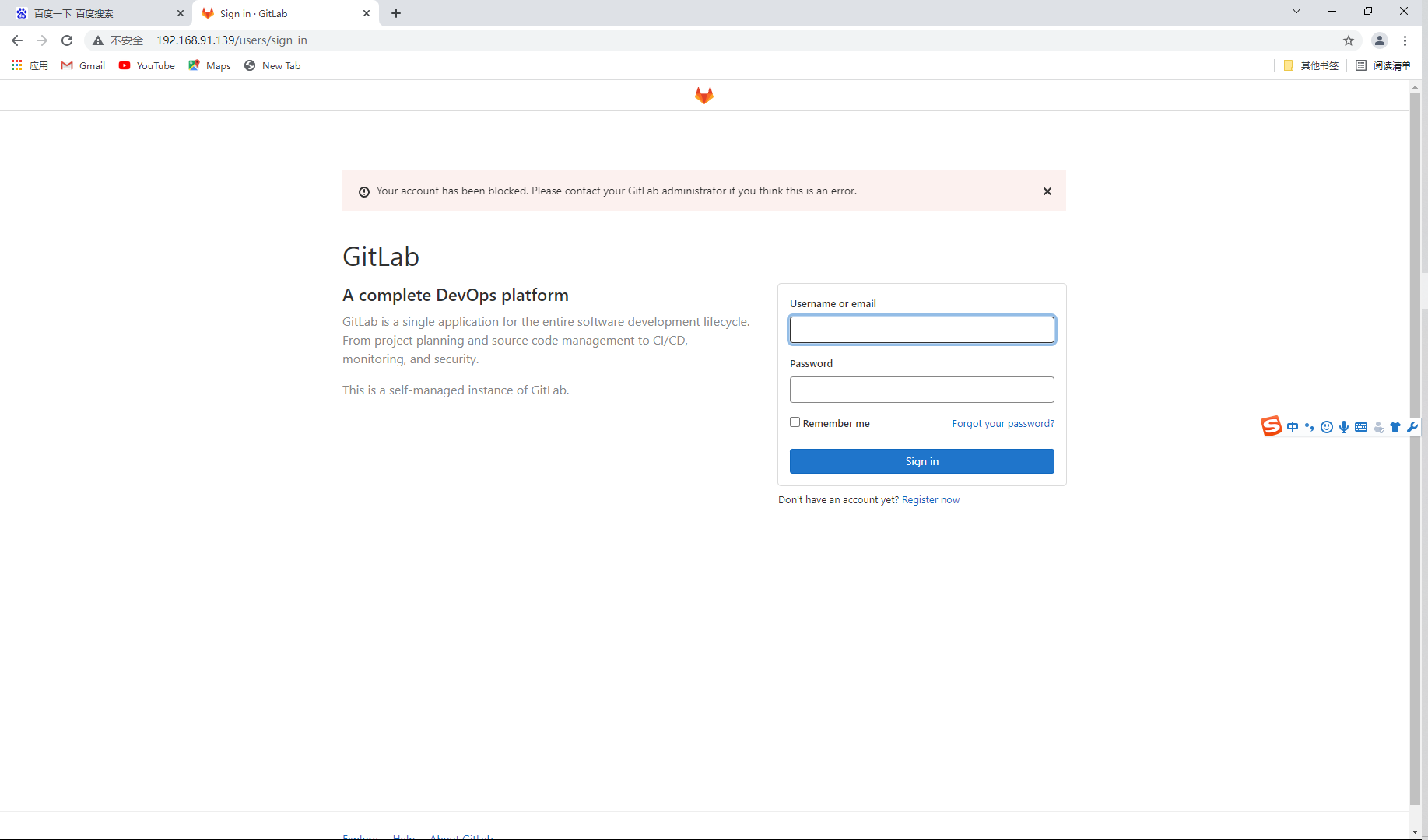Close the Sign in GitLab tab

tap(367, 13)
